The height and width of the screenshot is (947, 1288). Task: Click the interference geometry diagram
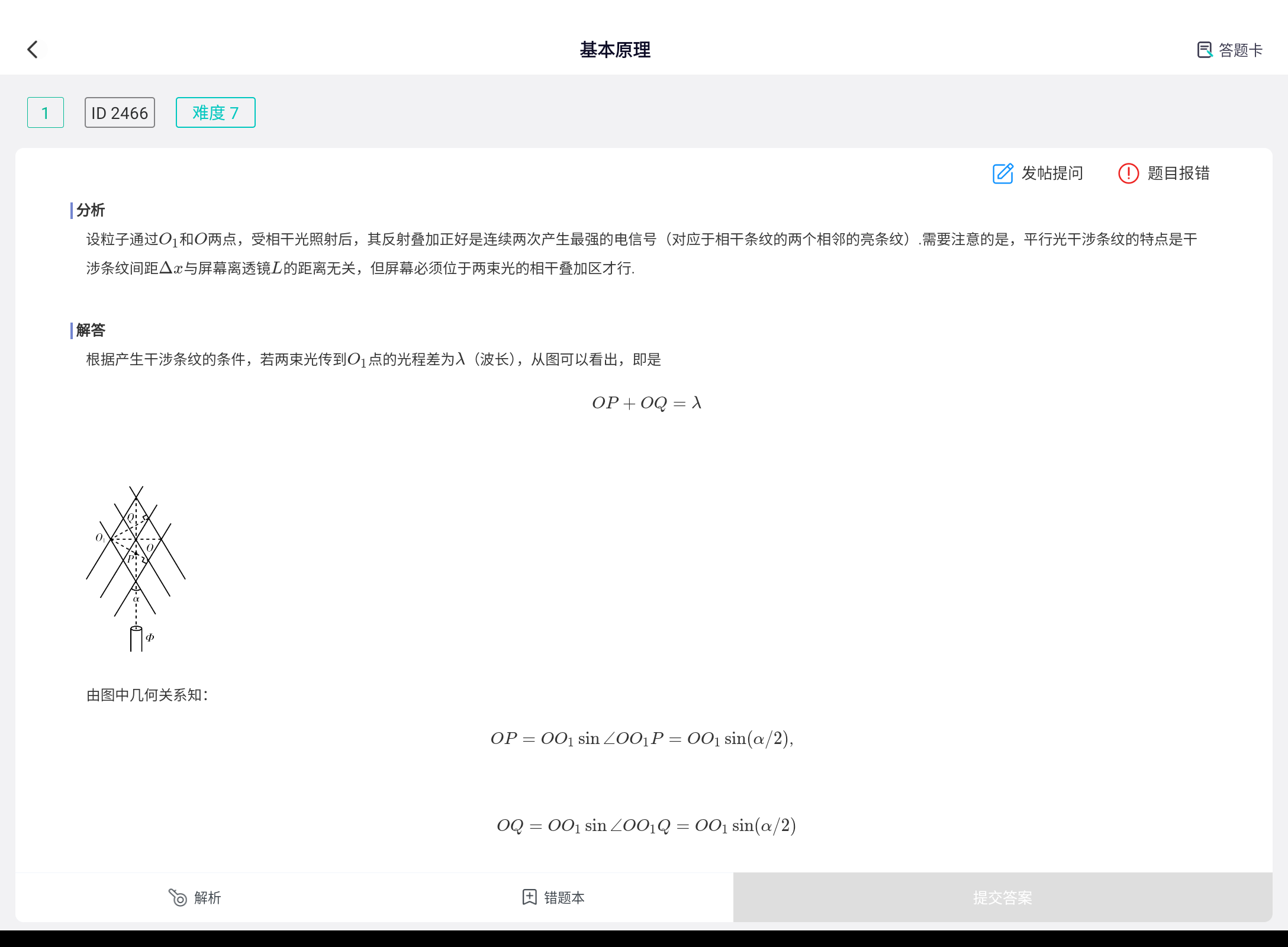[x=136, y=569]
